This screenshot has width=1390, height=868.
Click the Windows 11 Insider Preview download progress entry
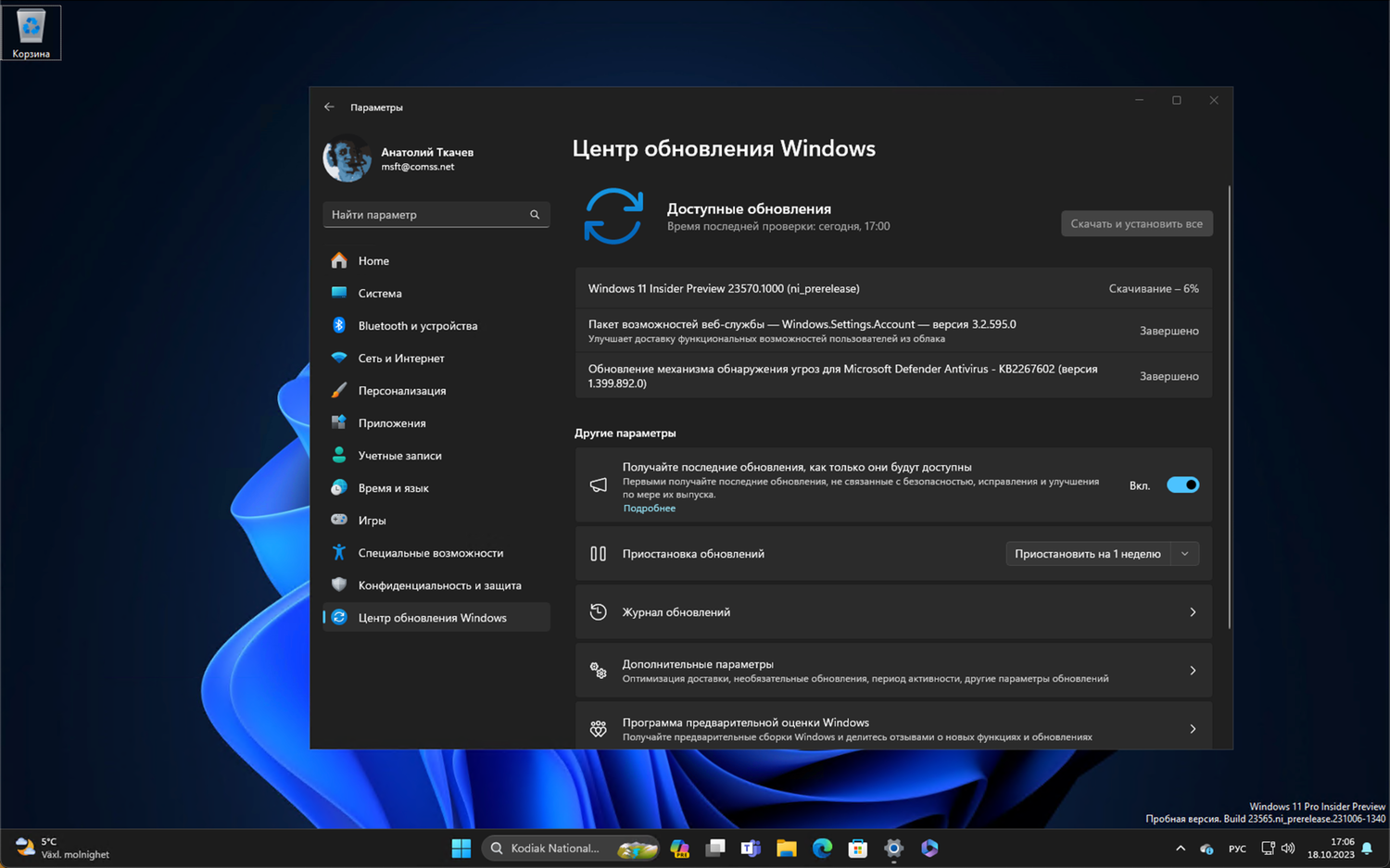point(892,288)
